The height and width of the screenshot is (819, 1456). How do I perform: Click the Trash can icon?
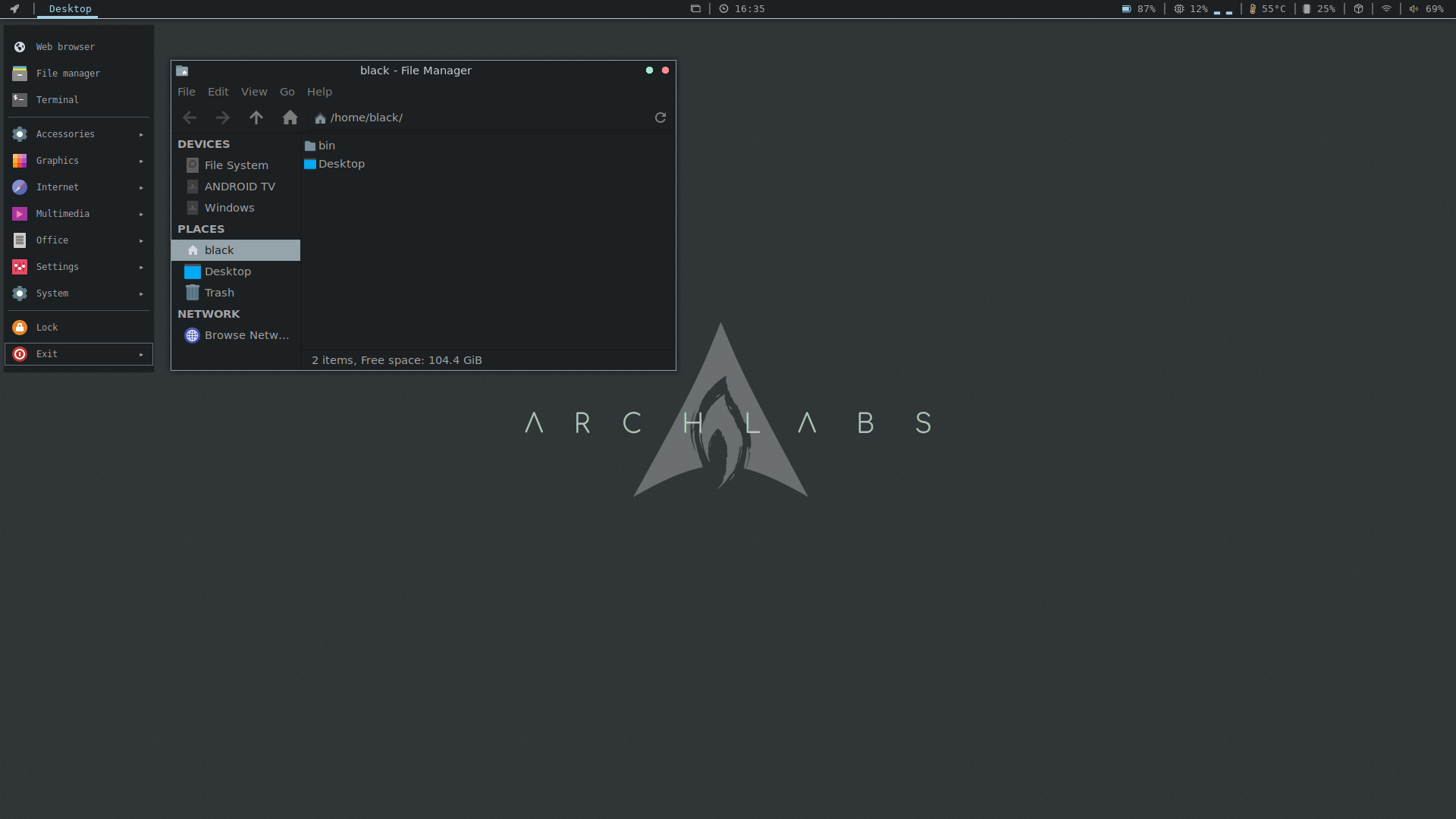[x=193, y=293]
